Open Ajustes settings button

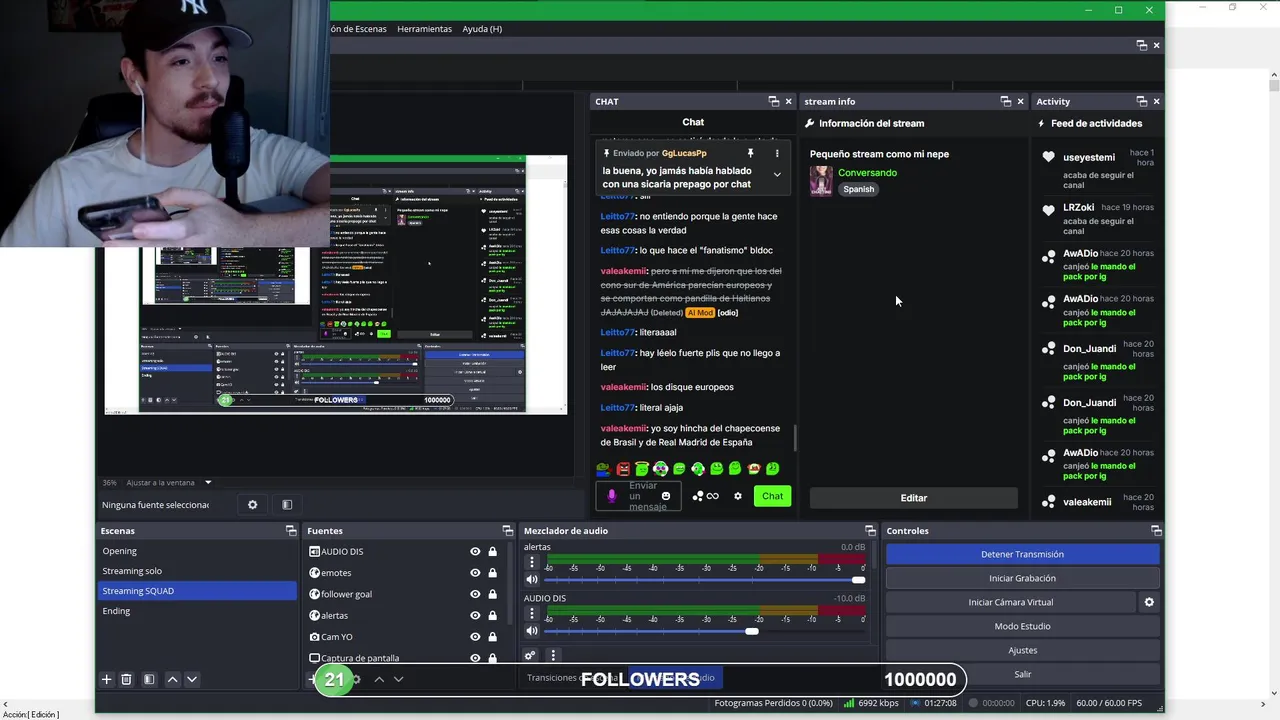coord(1022,650)
